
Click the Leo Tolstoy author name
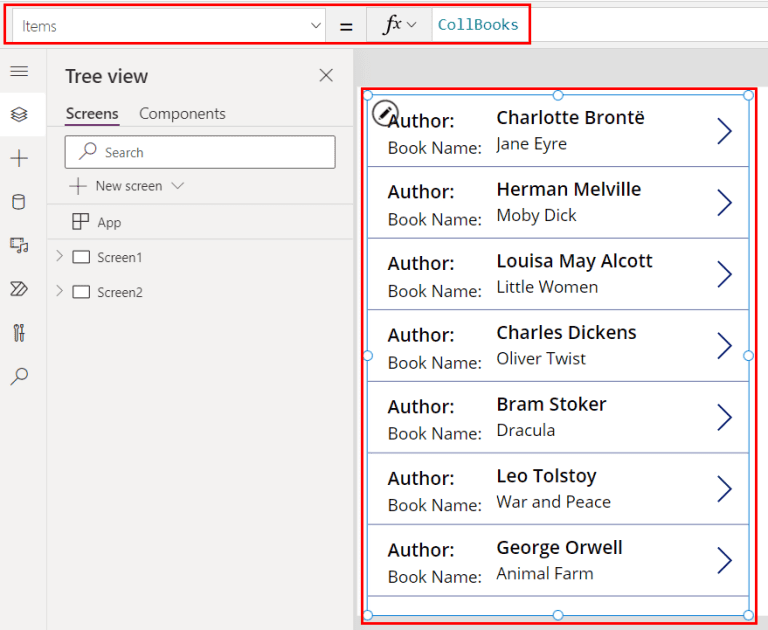546,476
